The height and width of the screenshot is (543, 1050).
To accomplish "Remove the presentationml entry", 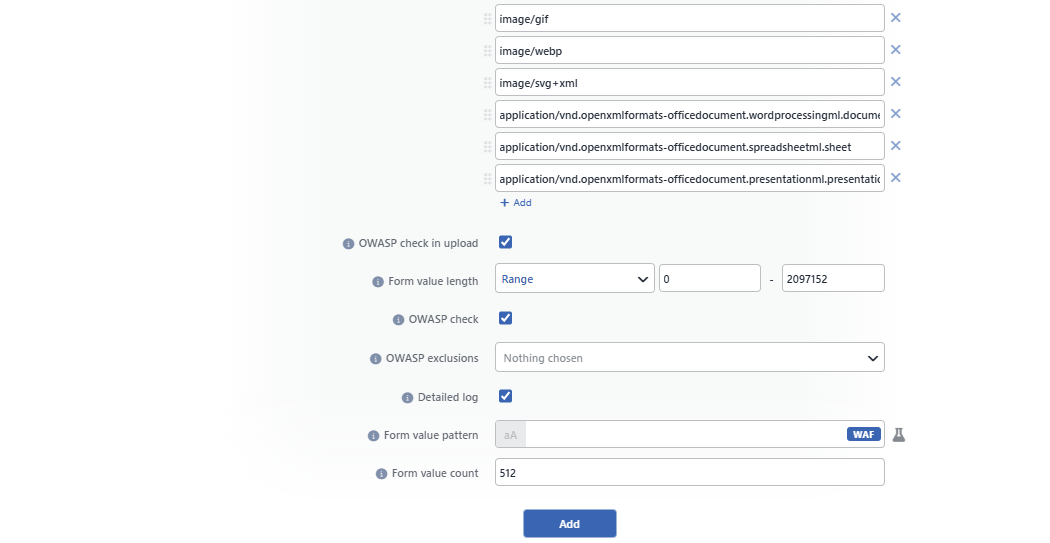I will pyautogui.click(x=895, y=177).
